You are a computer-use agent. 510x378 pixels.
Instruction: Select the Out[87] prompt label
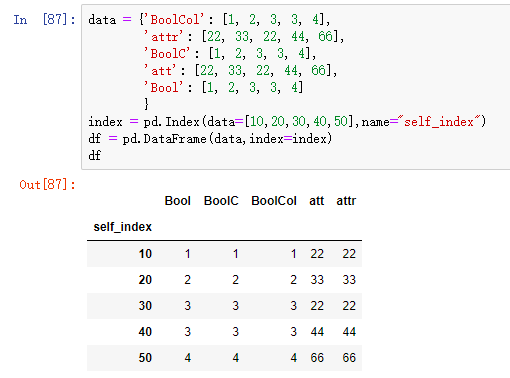tap(48, 184)
